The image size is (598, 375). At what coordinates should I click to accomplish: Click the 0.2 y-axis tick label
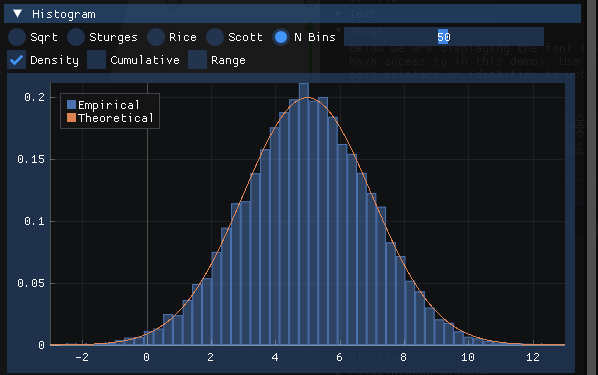coord(34,97)
